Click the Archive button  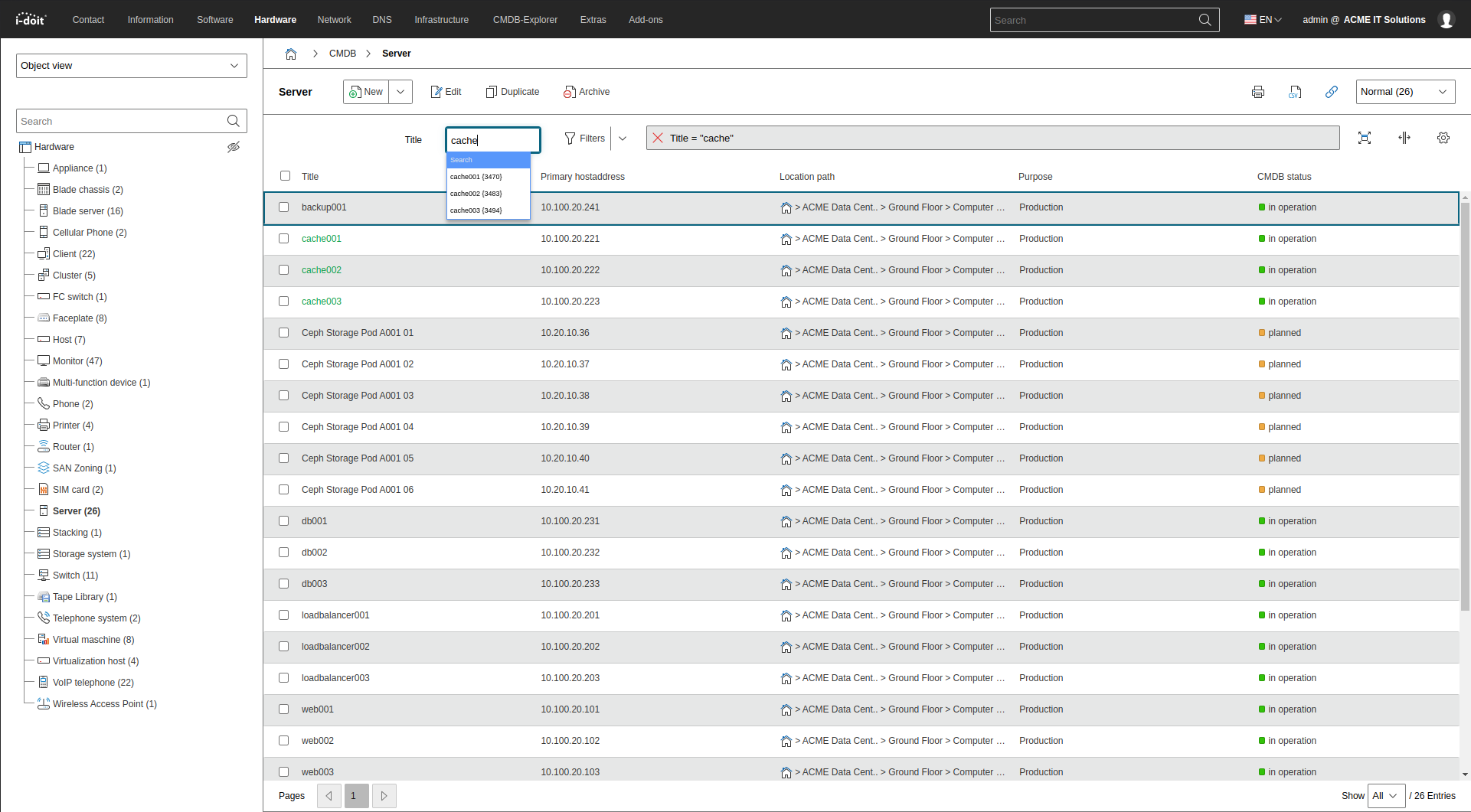587,92
